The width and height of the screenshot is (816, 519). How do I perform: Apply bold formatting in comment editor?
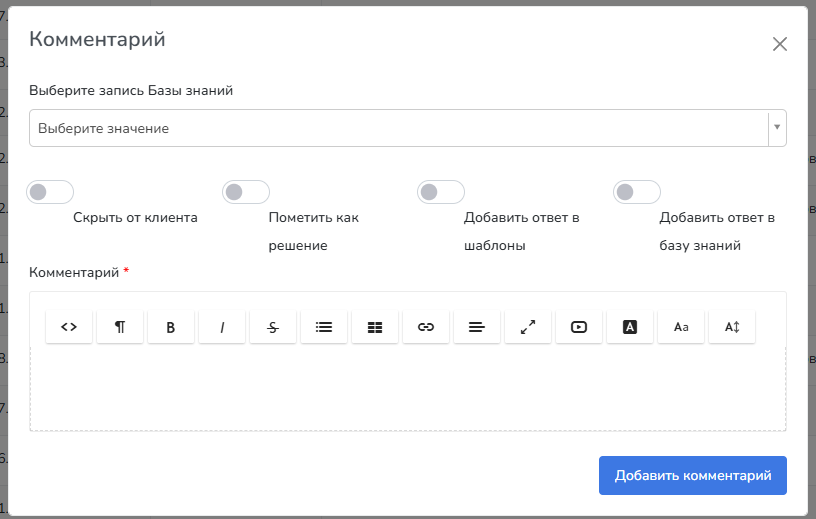click(171, 327)
